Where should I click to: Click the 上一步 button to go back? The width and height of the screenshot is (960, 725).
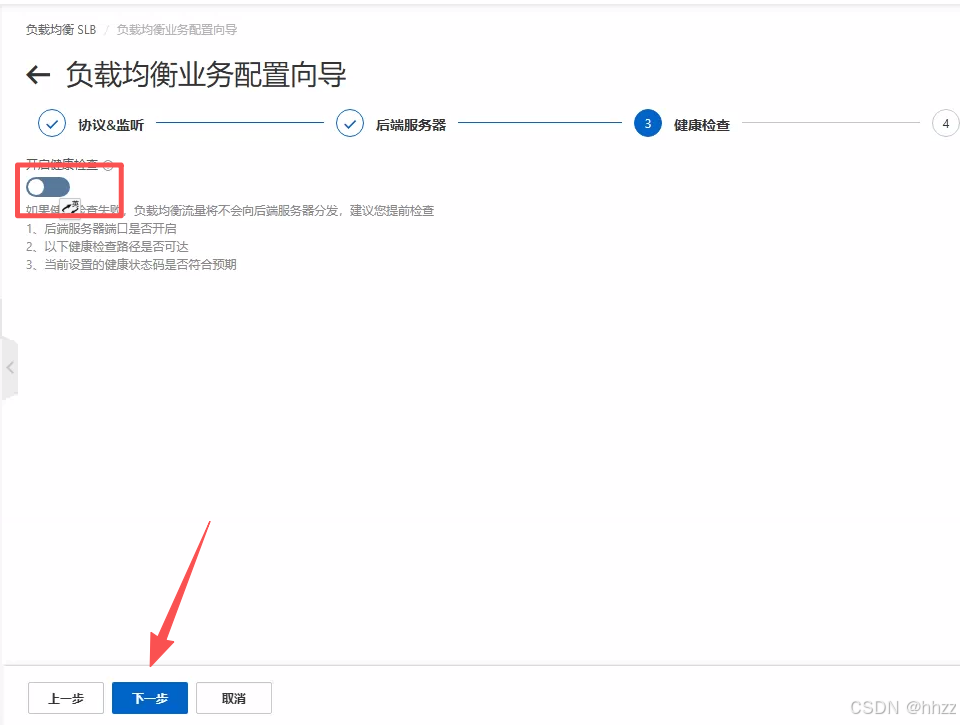[65, 698]
